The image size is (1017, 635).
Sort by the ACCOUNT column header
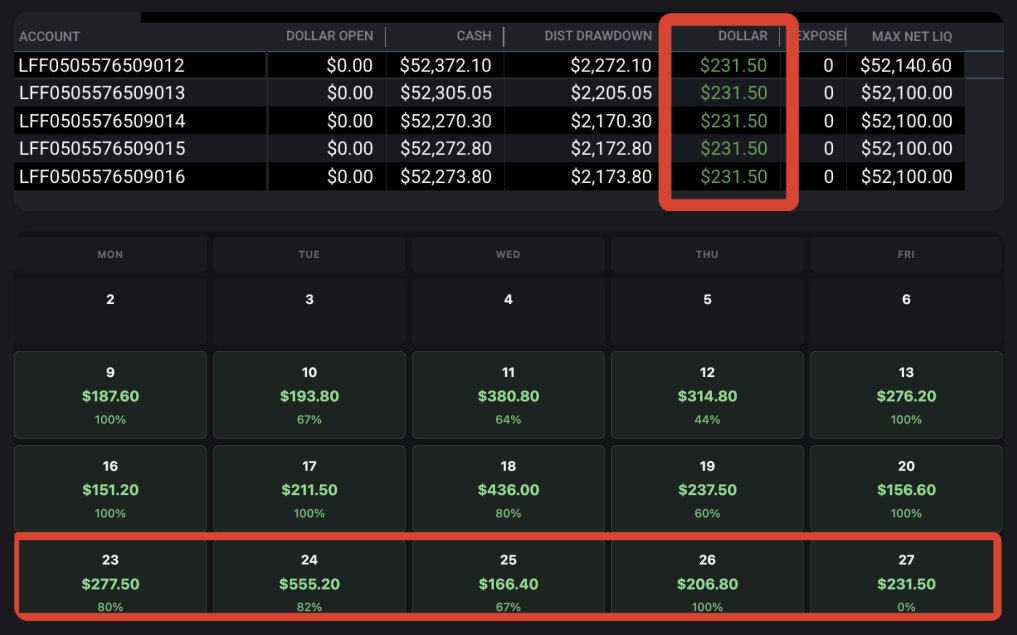click(49, 36)
